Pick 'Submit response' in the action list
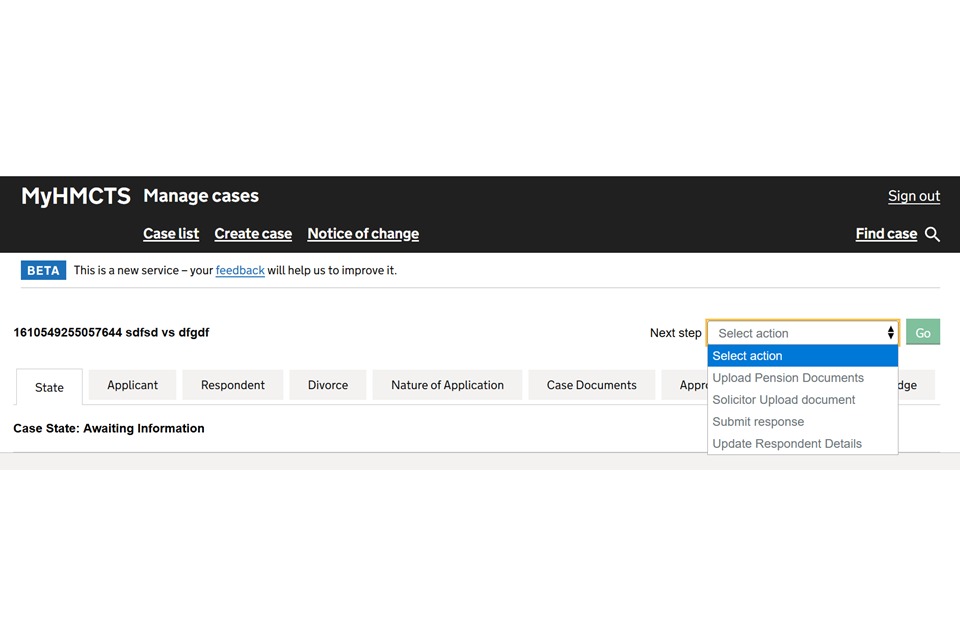 (758, 422)
